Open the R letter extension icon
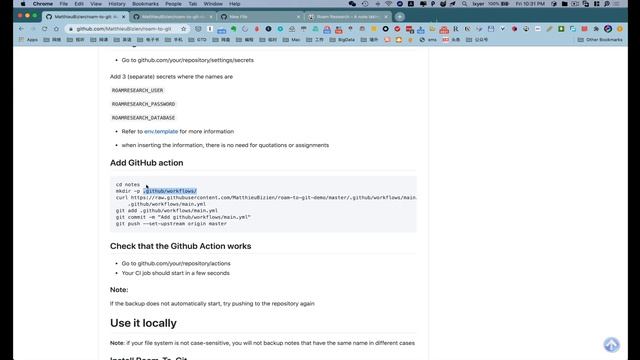 [x=456, y=29]
